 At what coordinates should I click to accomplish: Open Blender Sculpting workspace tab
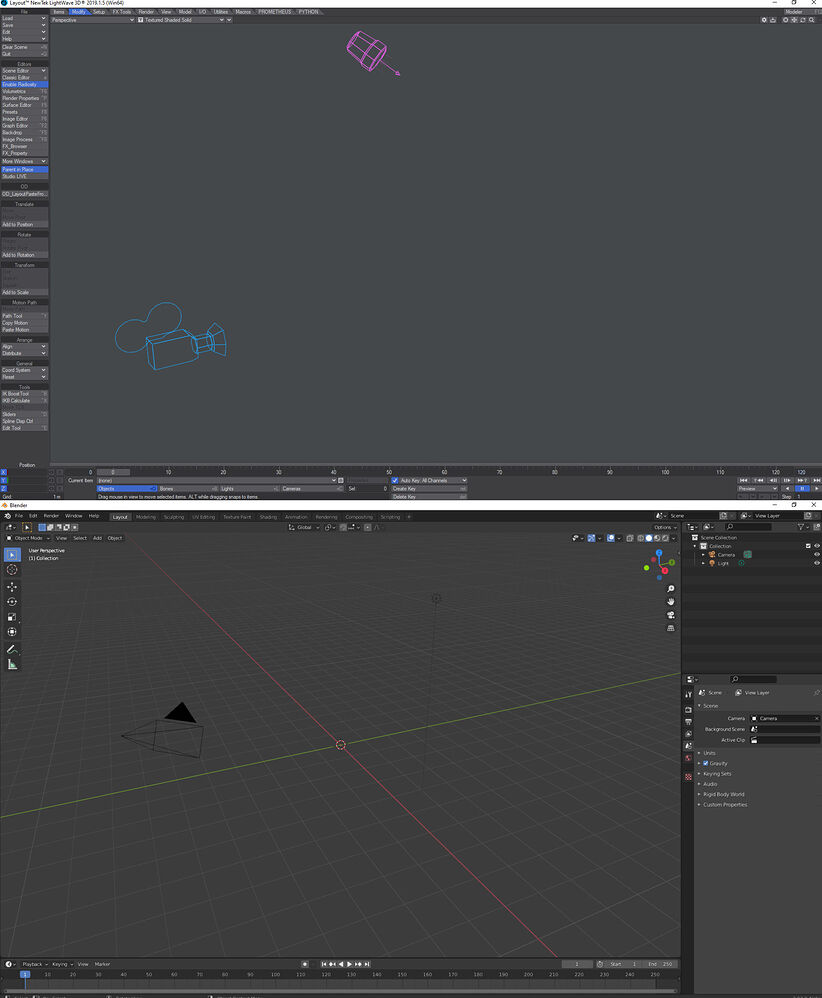(174, 517)
